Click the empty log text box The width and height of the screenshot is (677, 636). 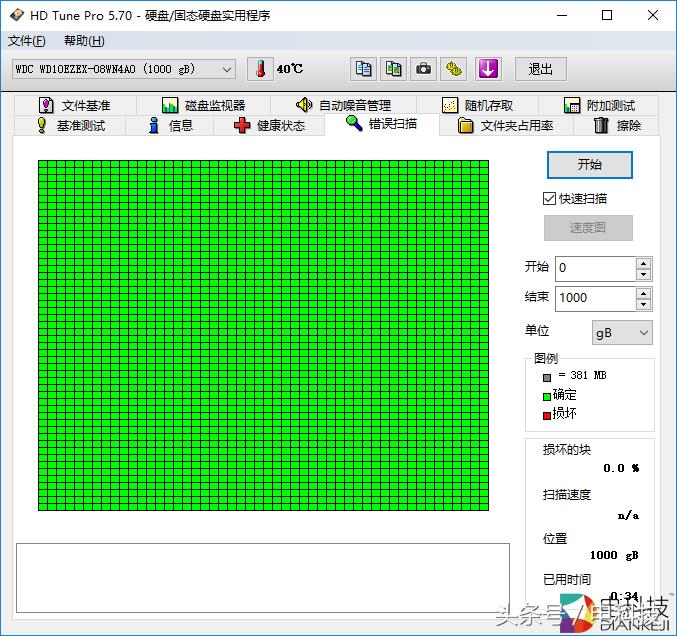(263, 578)
